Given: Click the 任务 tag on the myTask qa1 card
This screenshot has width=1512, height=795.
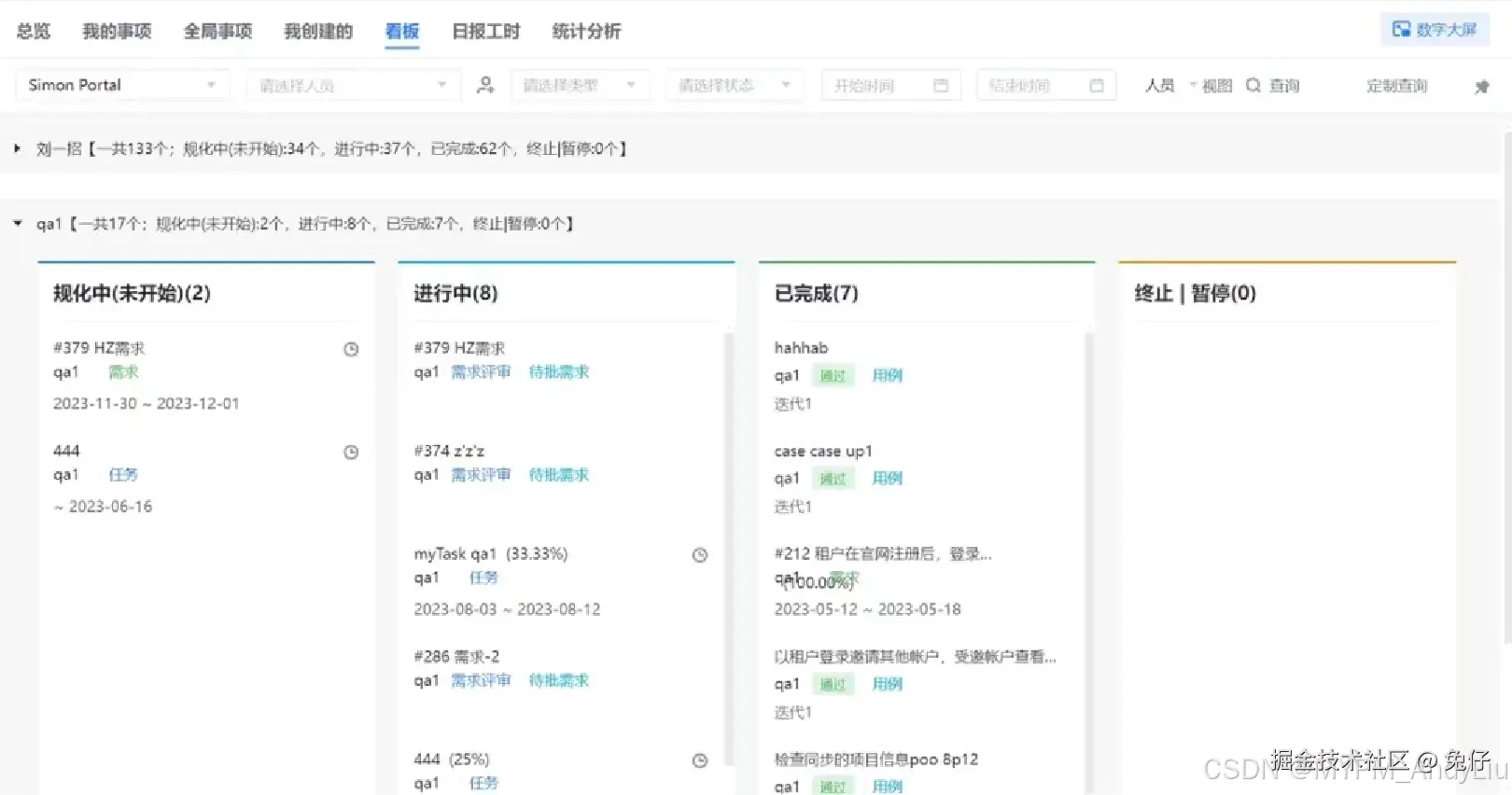Looking at the screenshot, I should [483, 578].
